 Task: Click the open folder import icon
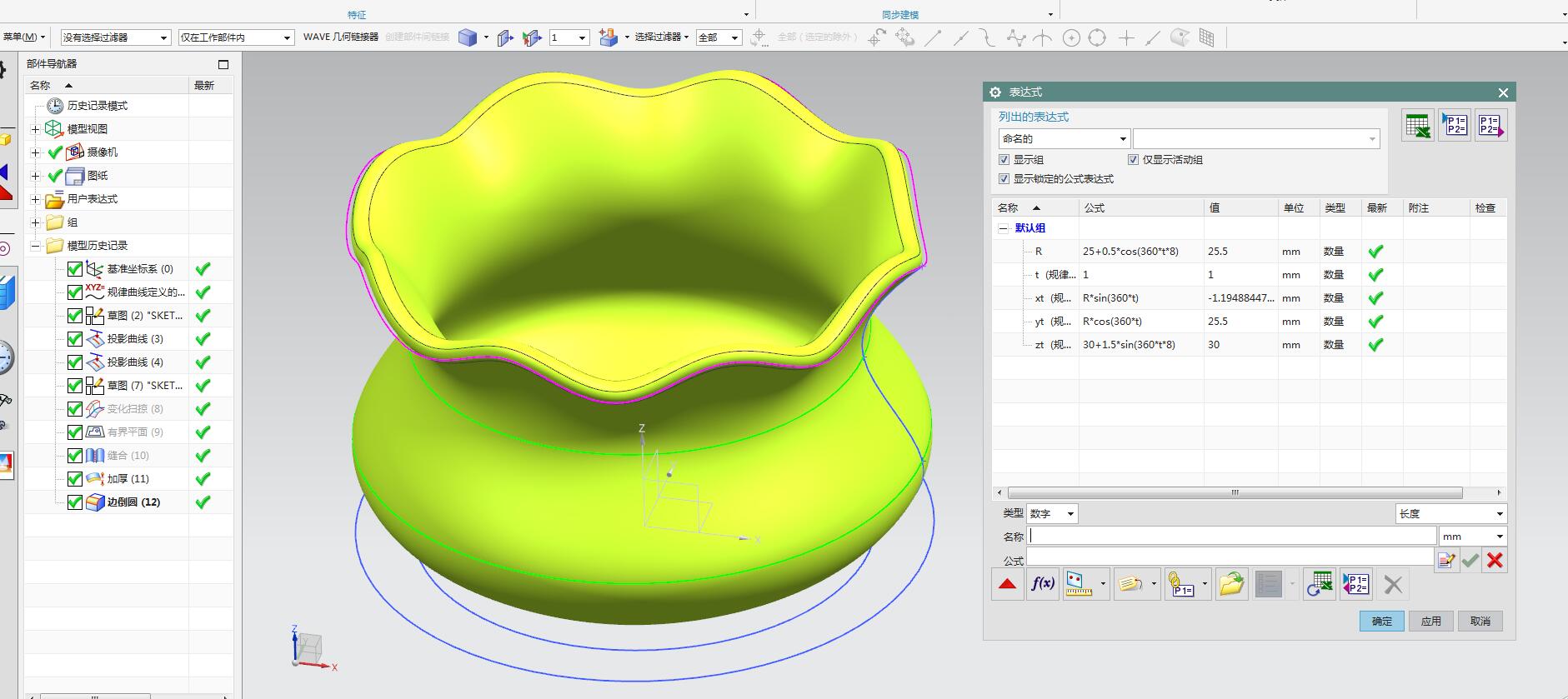[x=1231, y=584]
